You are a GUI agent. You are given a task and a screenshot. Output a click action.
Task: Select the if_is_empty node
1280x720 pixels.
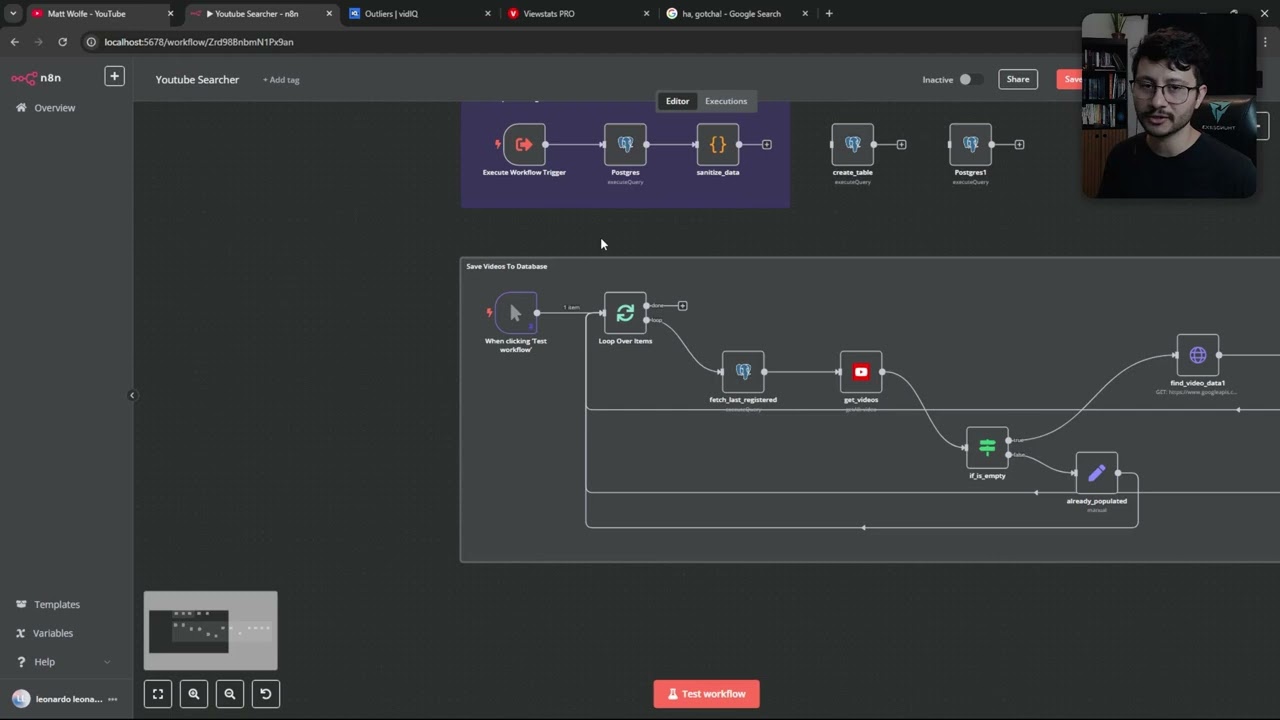pos(987,447)
